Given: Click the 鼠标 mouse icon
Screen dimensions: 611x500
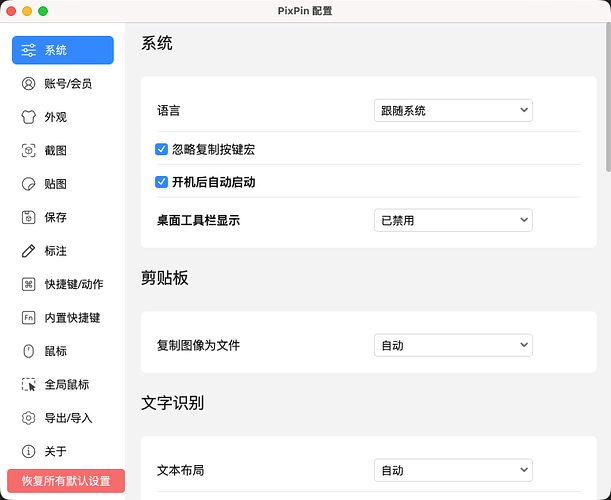Looking at the screenshot, I should coord(28,351).
